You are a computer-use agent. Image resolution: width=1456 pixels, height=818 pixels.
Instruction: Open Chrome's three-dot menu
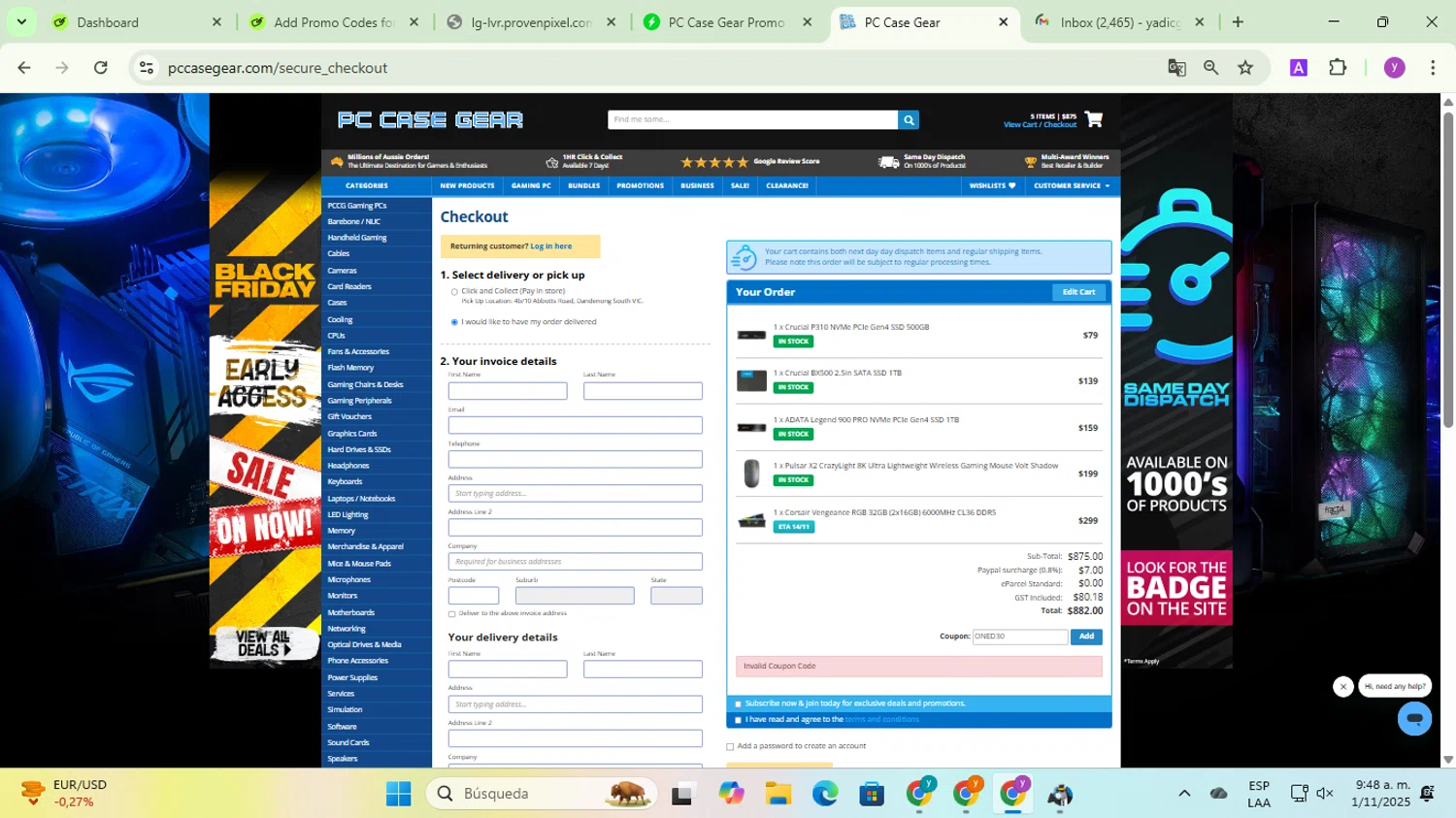click(1433, 67)
